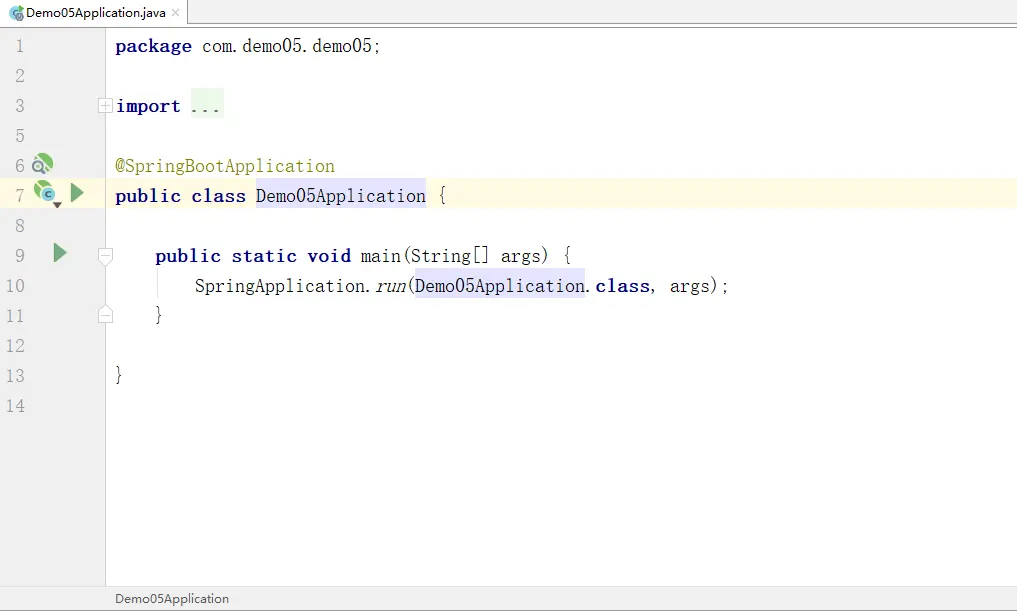Click the main method name
The image size is (1017, 611).
click(381, 256)
